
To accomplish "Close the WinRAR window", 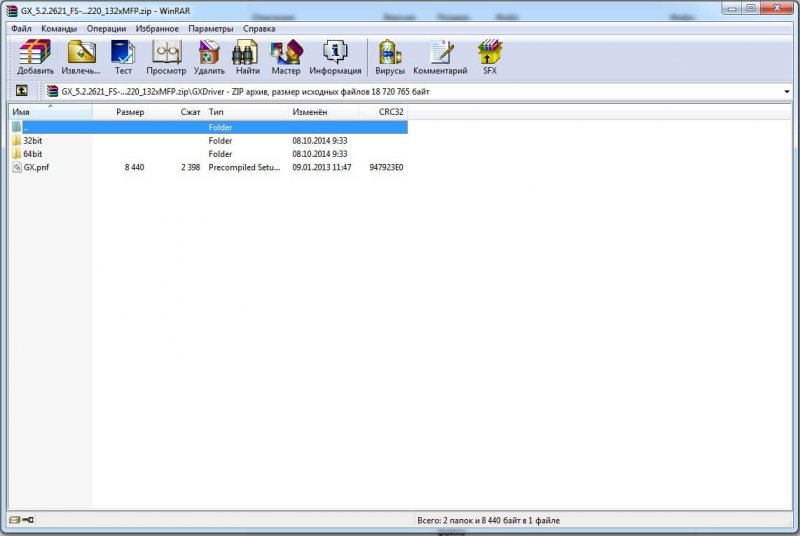I will pyautogui.click(x=777, y=8).
